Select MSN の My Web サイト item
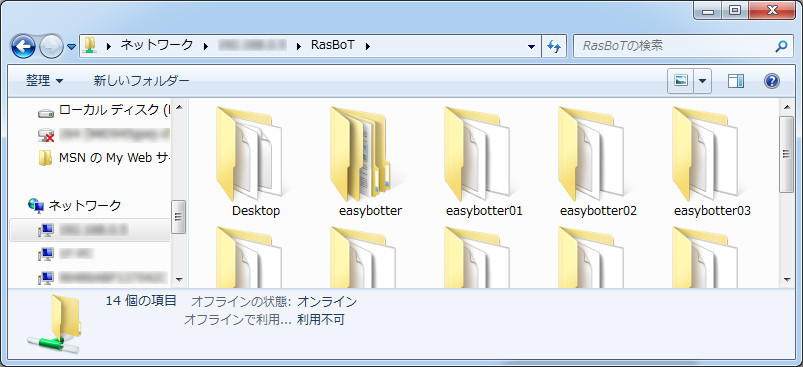803x367 pixels. (x=103, y=158)
